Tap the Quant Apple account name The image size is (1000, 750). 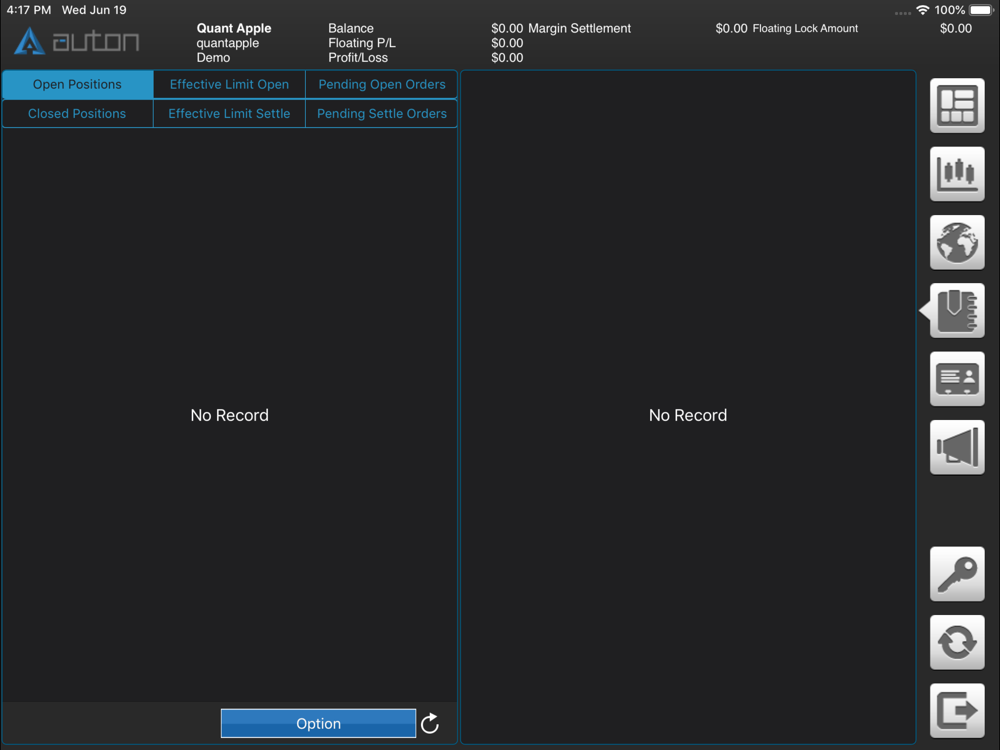[233, 28]
